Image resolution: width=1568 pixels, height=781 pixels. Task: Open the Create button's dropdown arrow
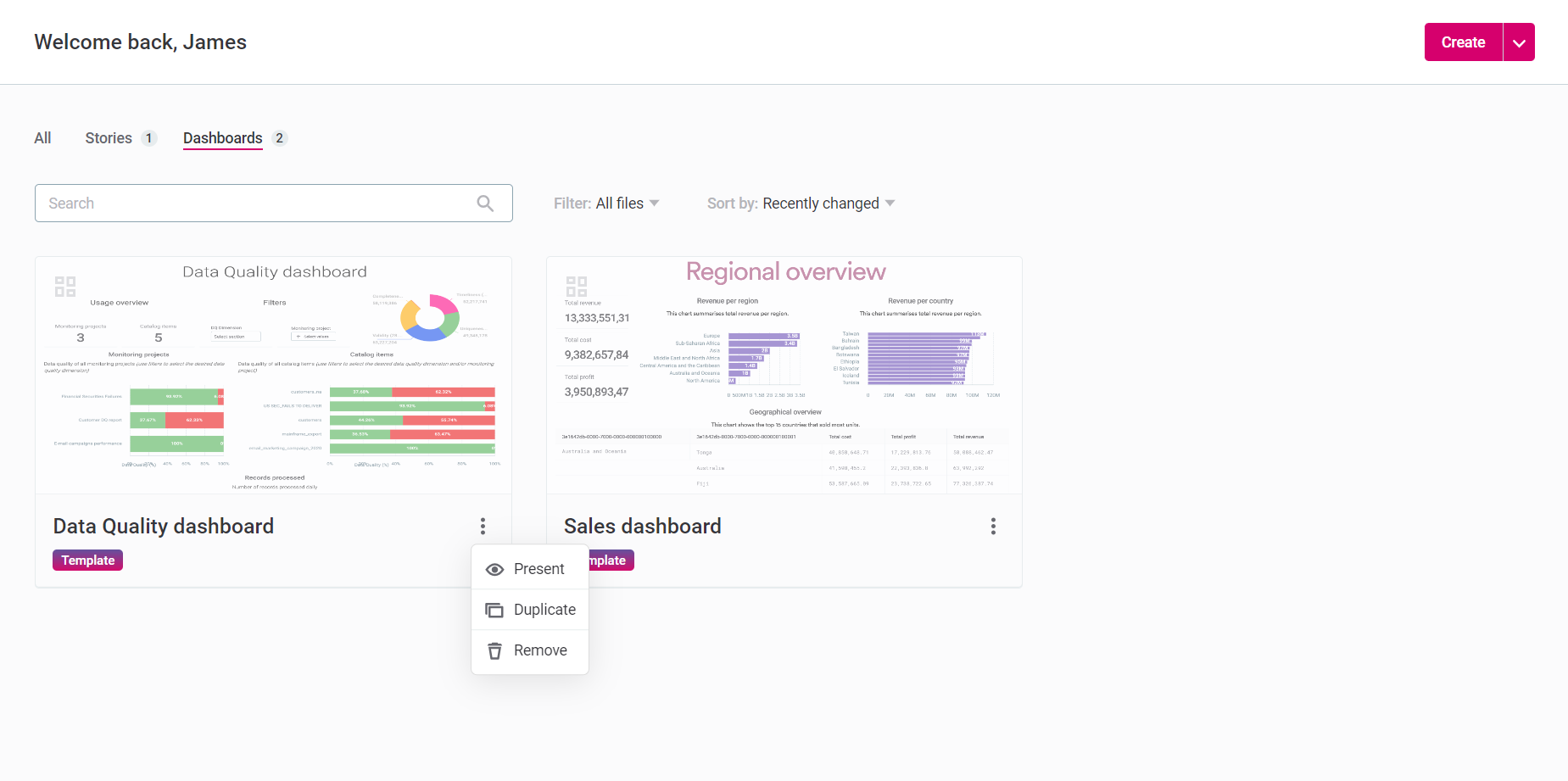[1519, 42]
